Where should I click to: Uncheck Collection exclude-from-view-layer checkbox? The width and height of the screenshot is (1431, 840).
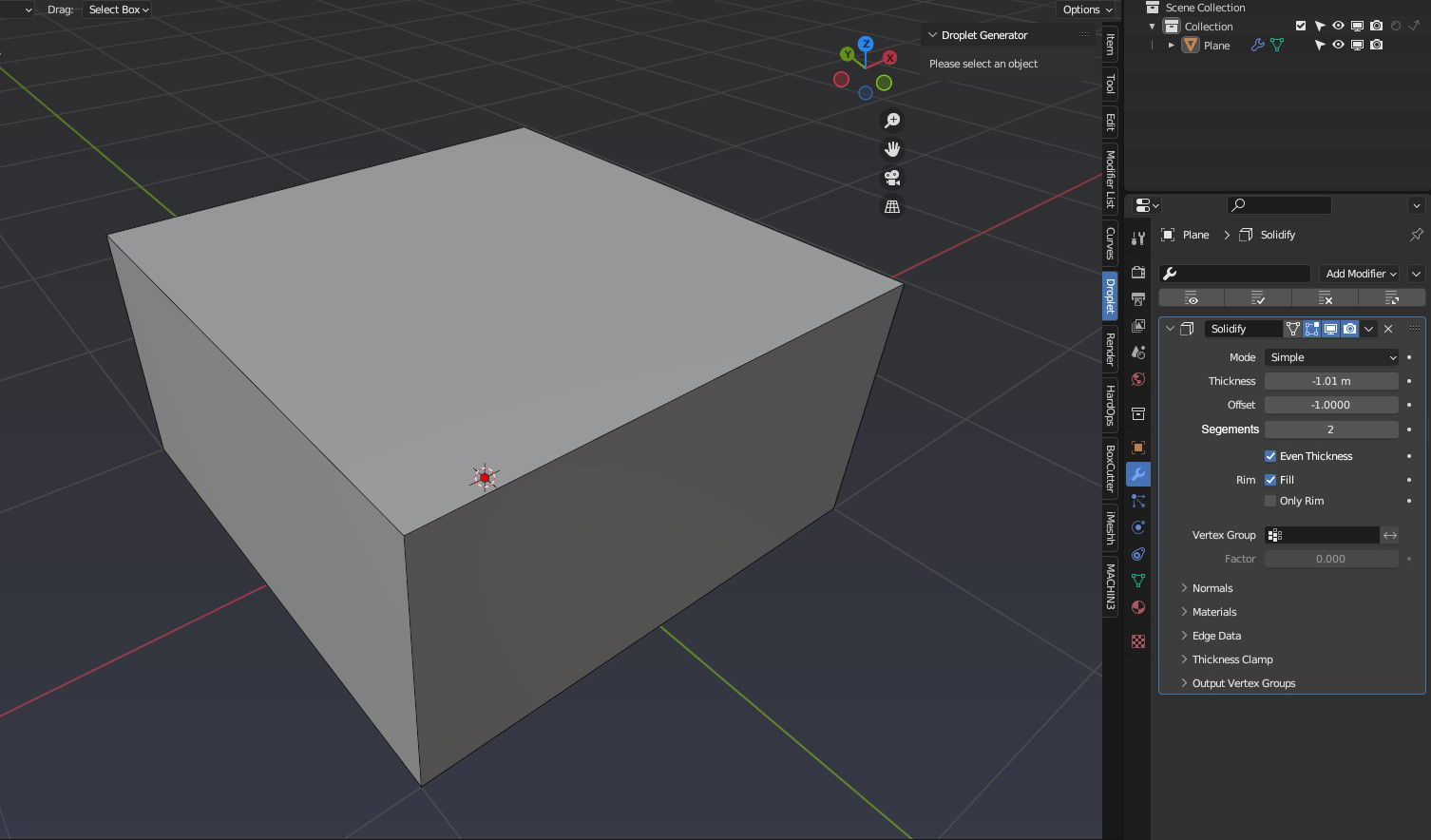(x=1301, y=26)
